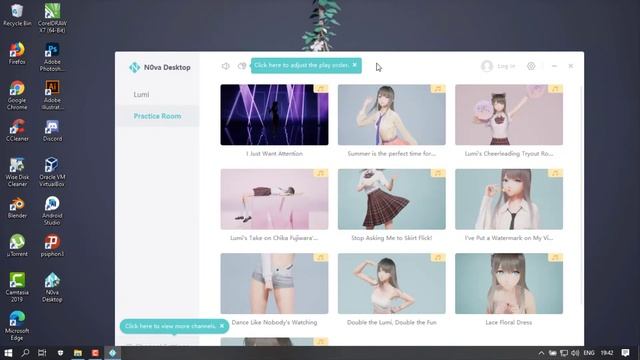
Task: Click music badge on I Just Want Attention
Action: [x=321, y=89]
